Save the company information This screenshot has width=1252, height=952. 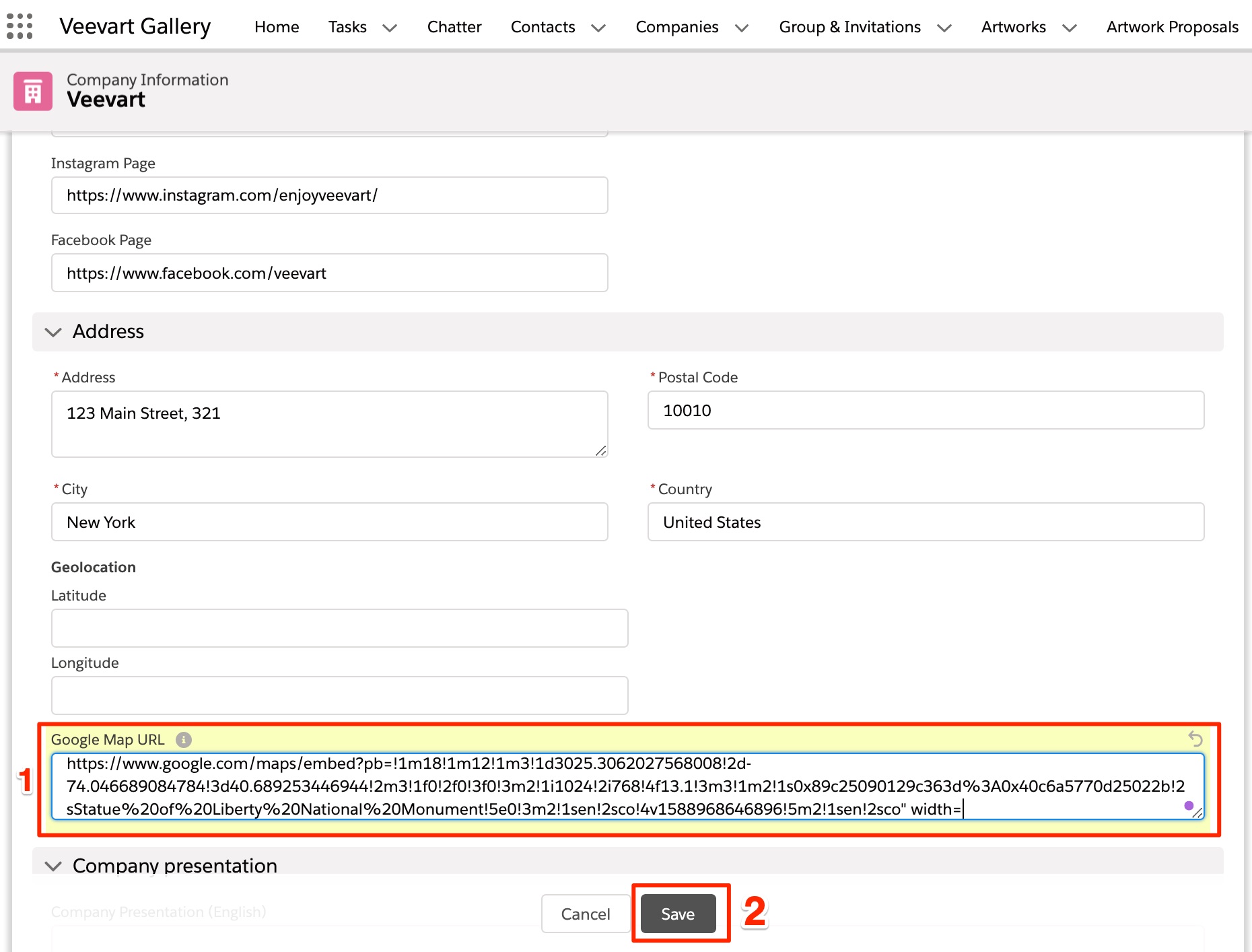point(678,914)
